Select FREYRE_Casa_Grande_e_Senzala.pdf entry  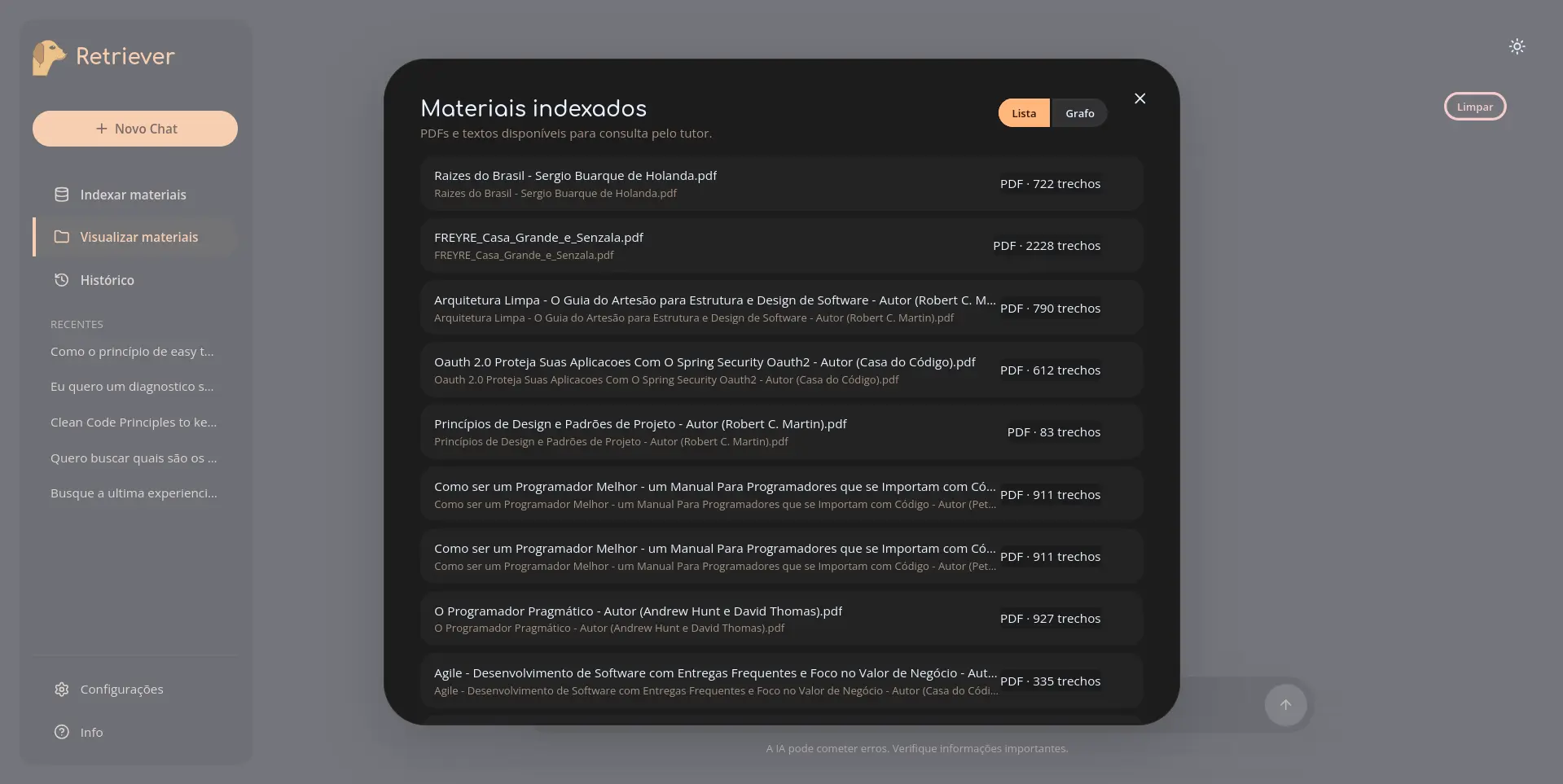(x=781, y=246)
